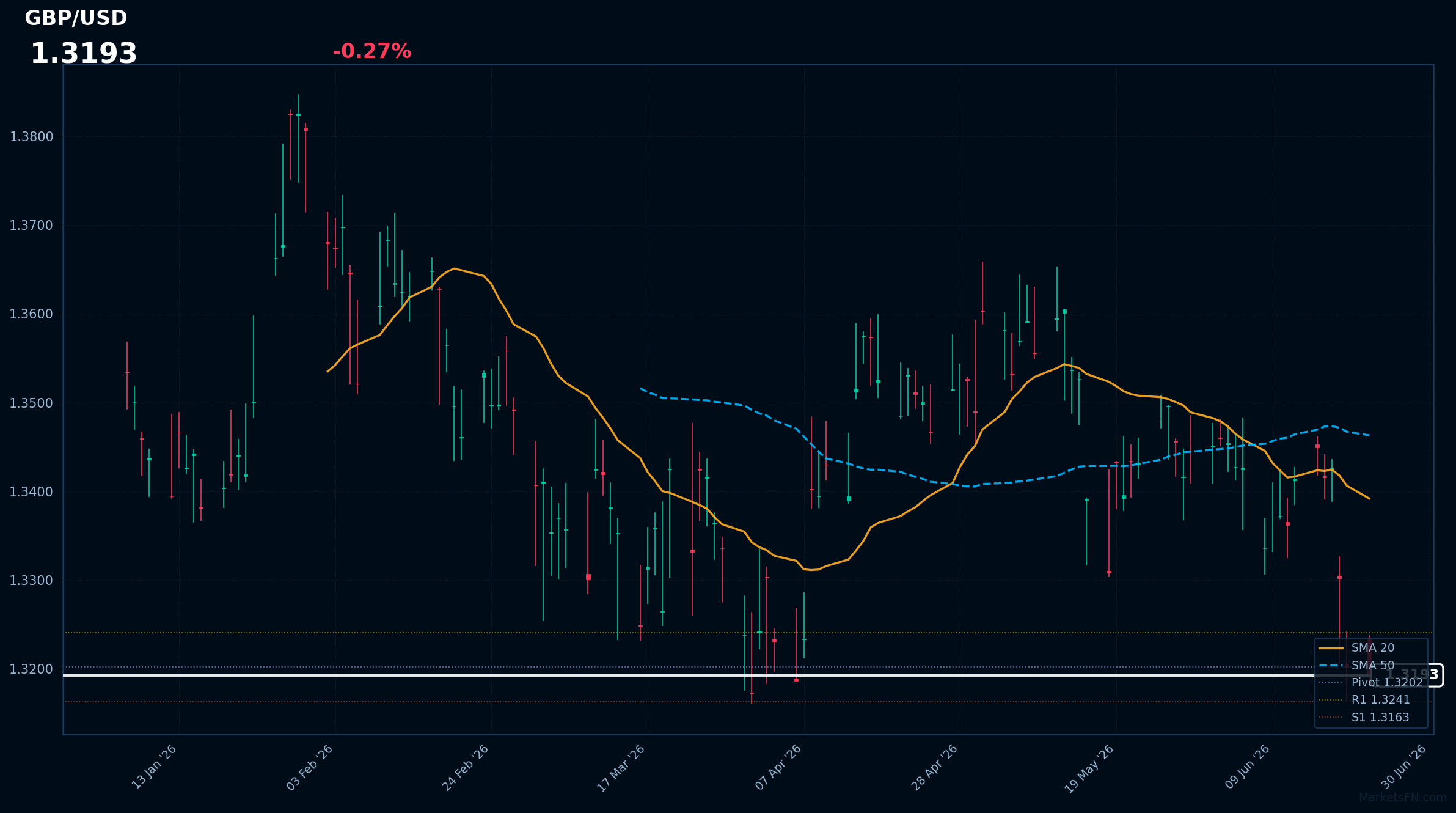1456x813 pixels.
Task: Click the 1.3300 y-axis label
Action: [x=32, y=581]
